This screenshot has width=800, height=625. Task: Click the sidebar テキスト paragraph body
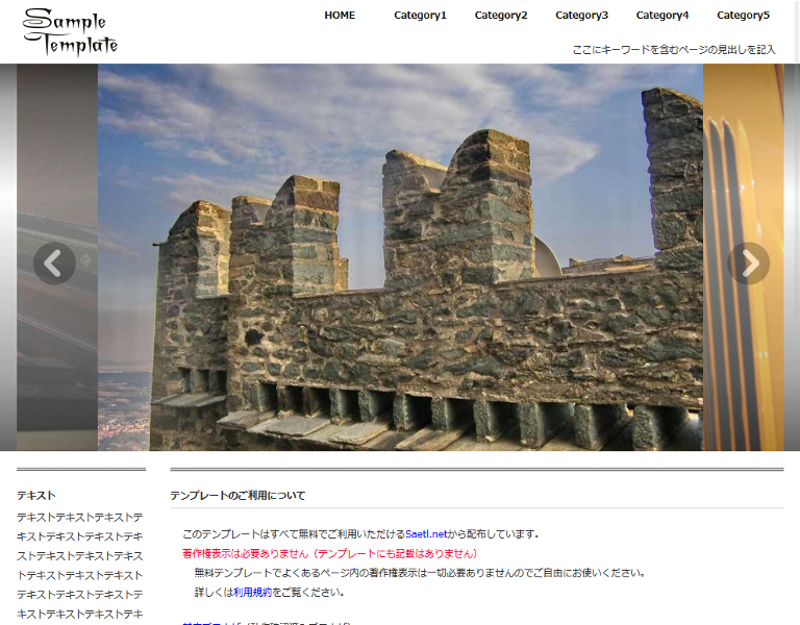pyautogui.click(x=80, y=565)
